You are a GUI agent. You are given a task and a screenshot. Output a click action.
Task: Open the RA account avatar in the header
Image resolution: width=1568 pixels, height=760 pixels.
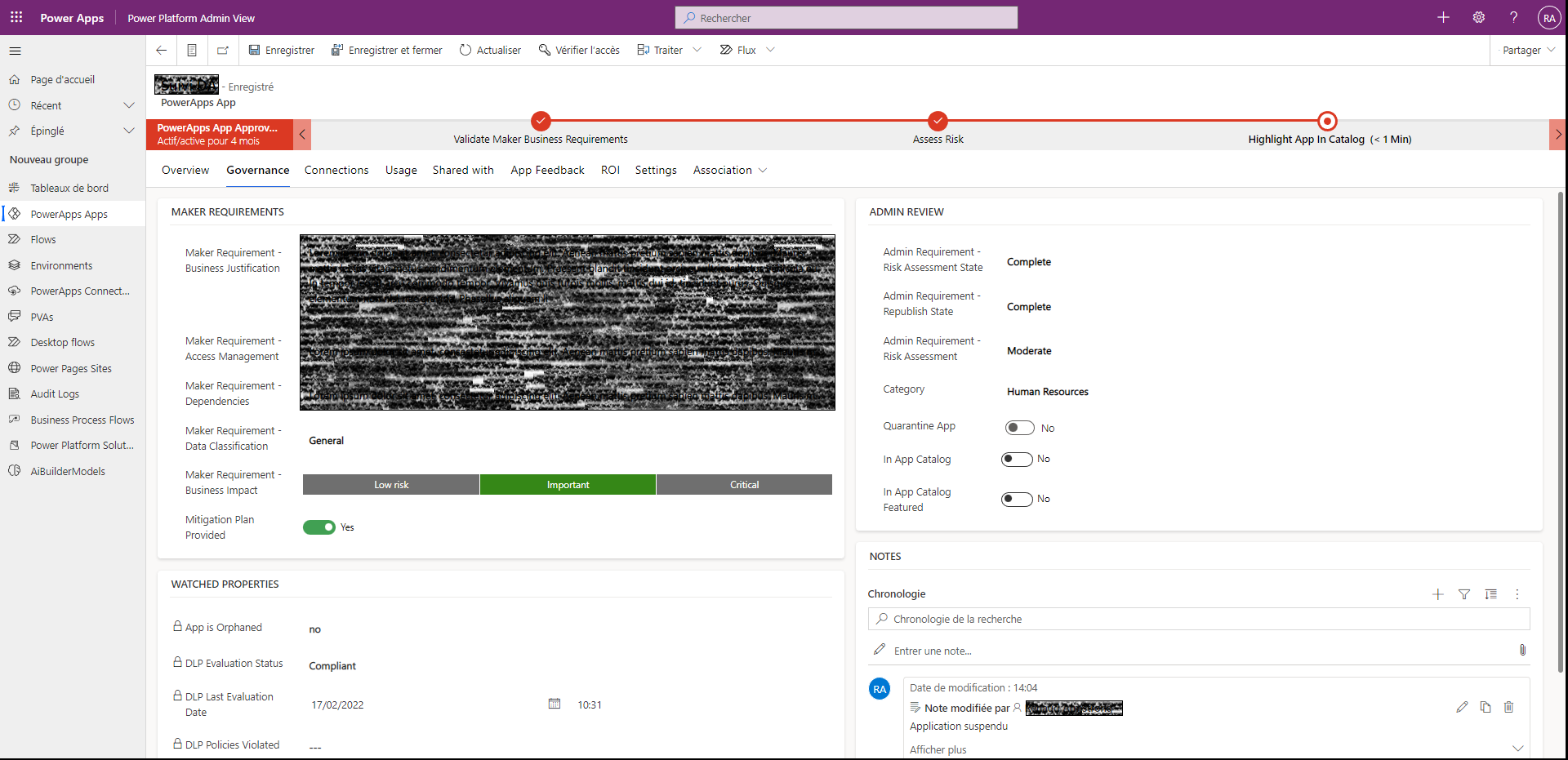(1548, 18)
